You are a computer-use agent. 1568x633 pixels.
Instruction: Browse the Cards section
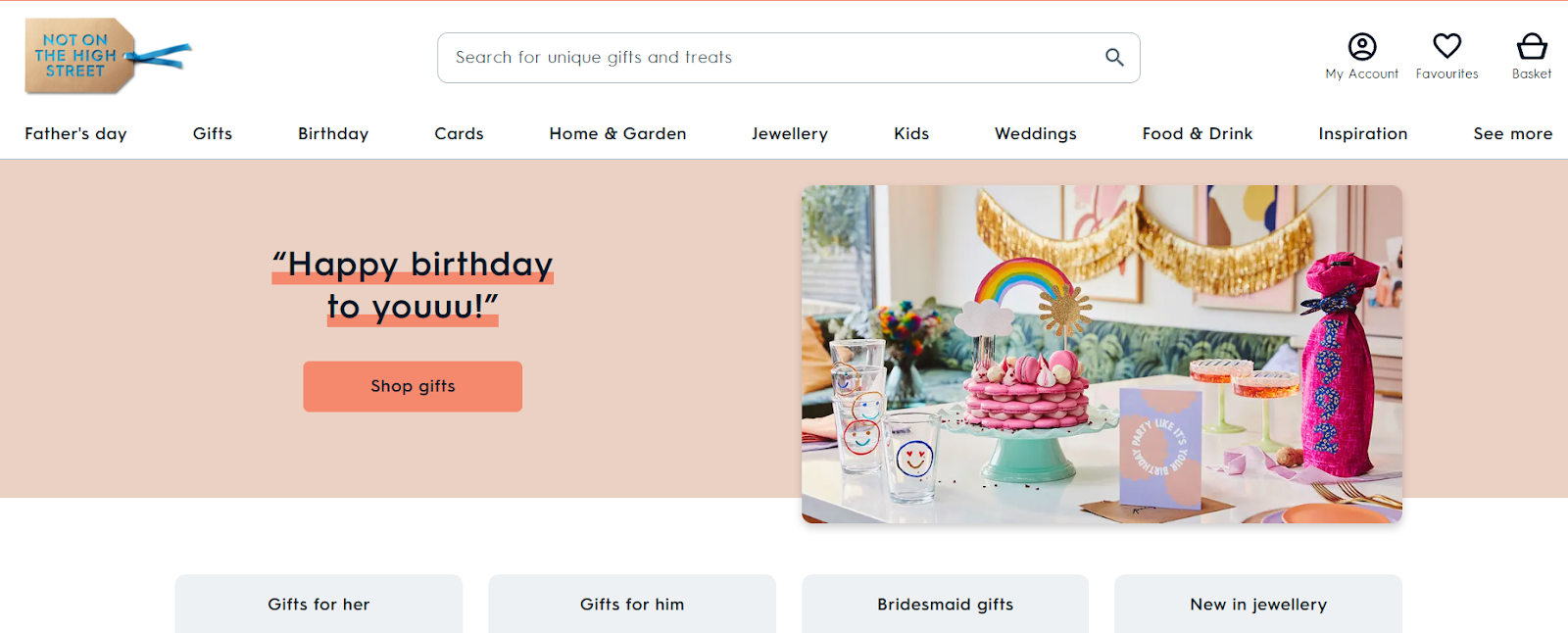(458, 133)
